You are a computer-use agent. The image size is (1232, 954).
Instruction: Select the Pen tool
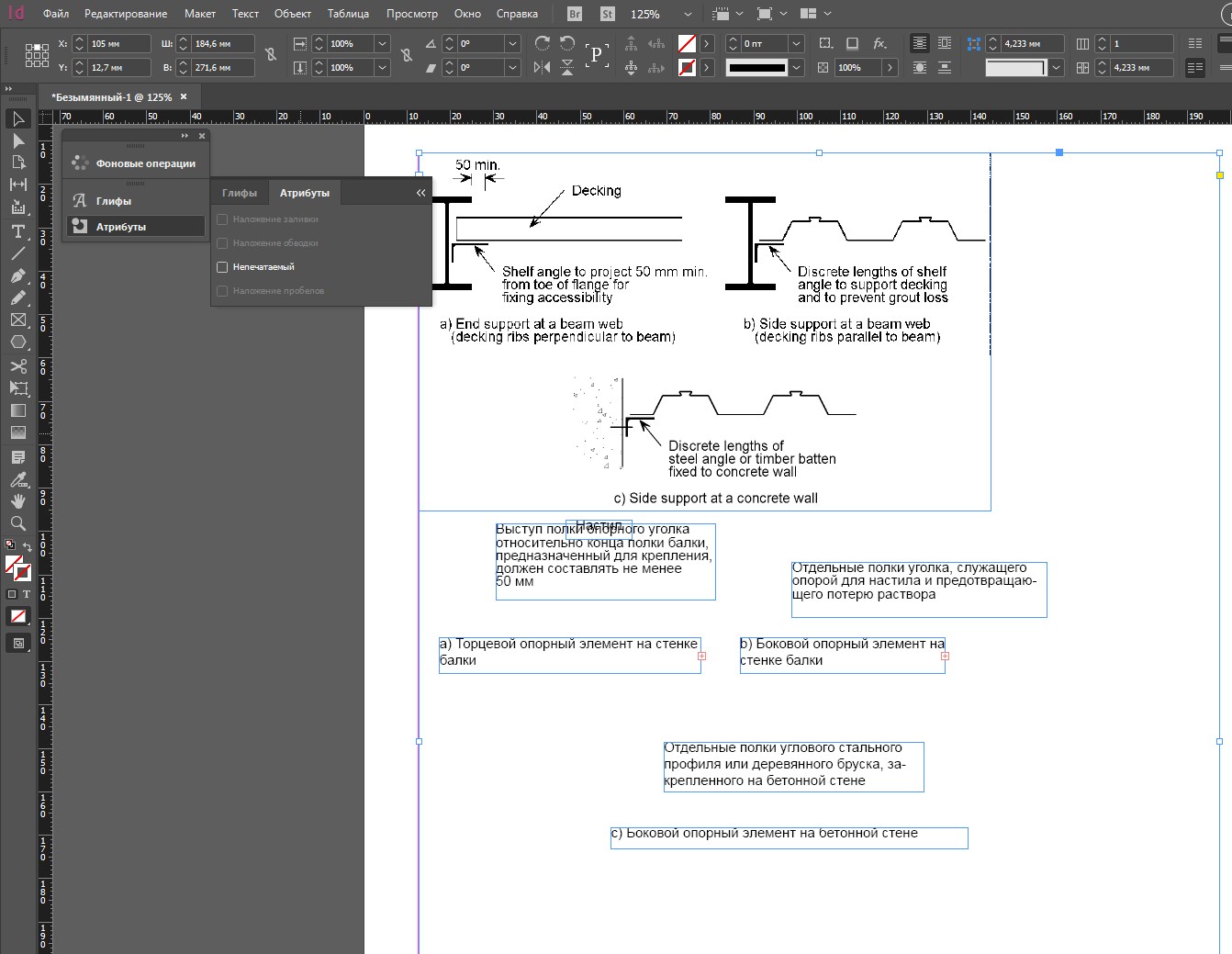point(17,275)
